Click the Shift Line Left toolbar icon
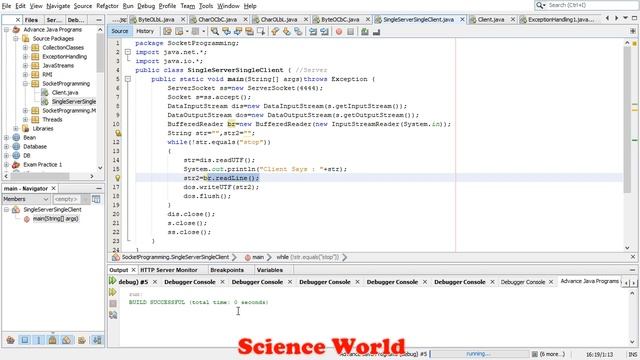Image resolution: width=640 pixels, height=360 pixels. (x=313, y=31)
